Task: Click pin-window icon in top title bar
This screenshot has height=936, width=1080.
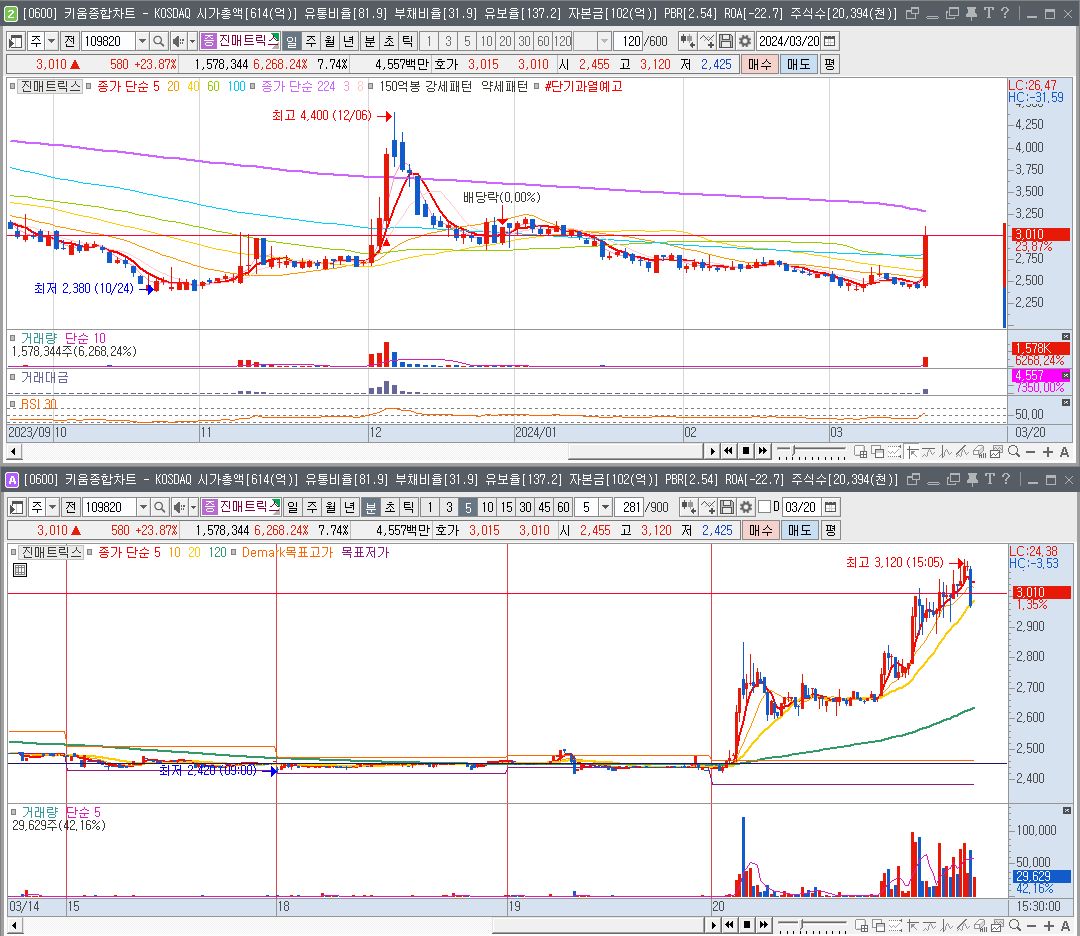Action: point(971,13)
